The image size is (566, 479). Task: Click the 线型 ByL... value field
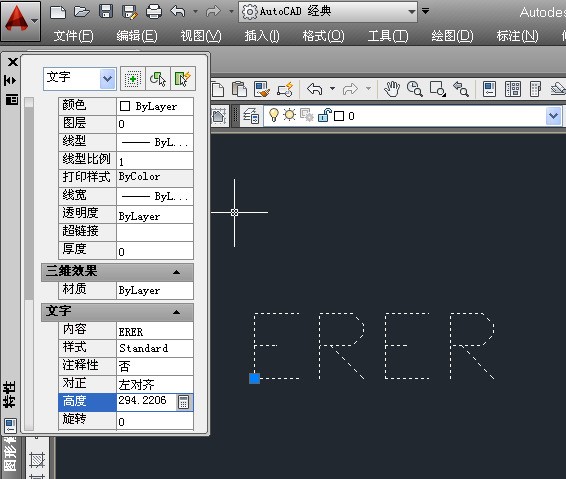pyautogui.click(x=155, y=142)
